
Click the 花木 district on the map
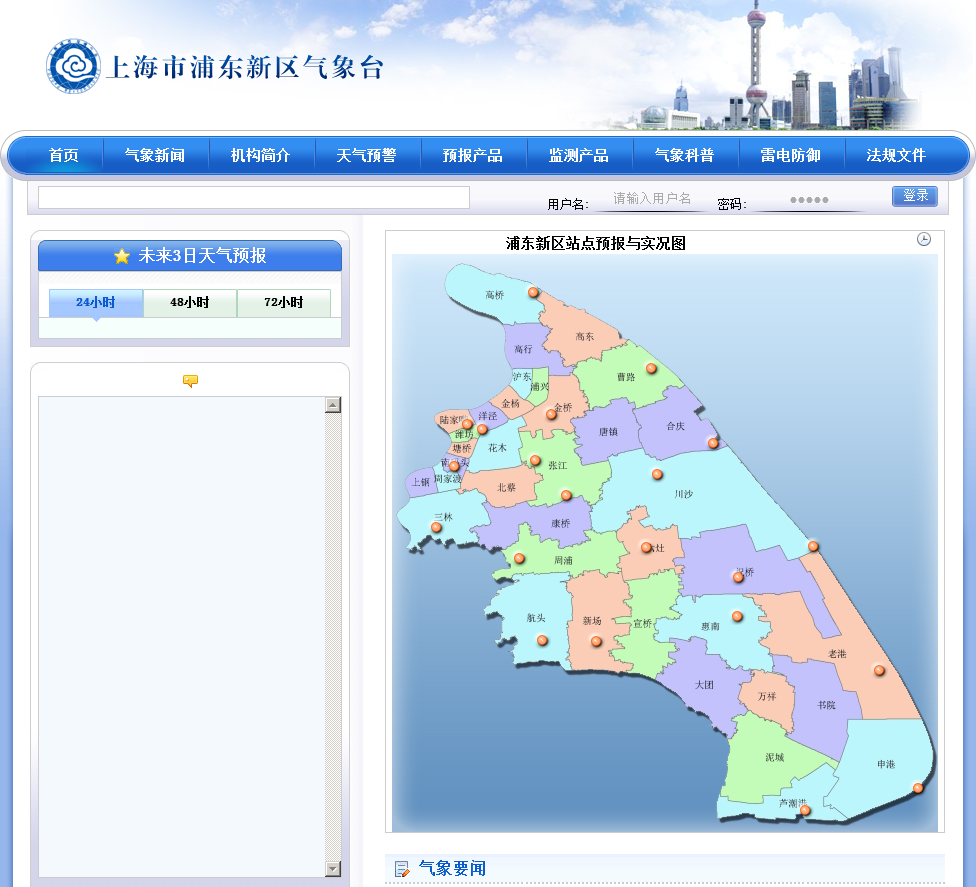(497, 448)
